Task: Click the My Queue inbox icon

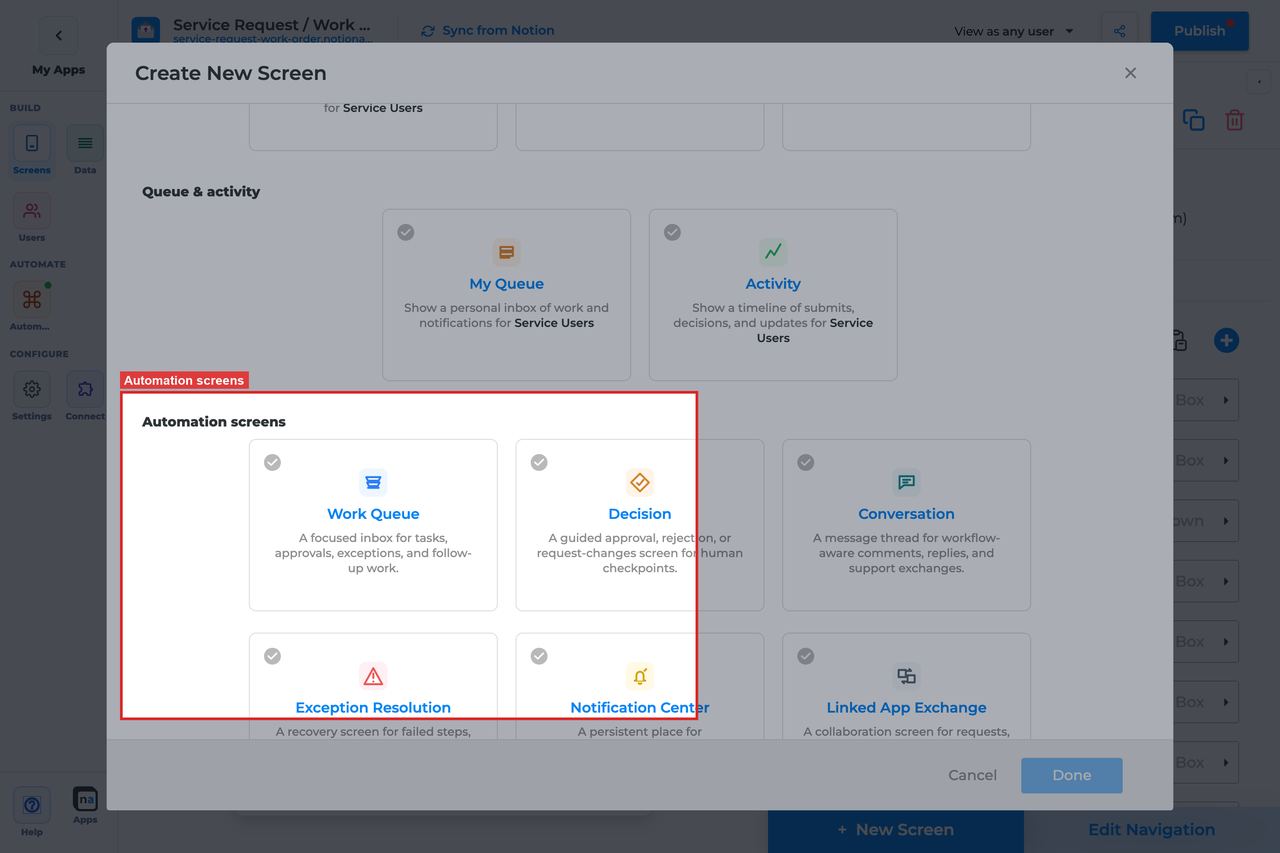Action: tap(506, 252)
